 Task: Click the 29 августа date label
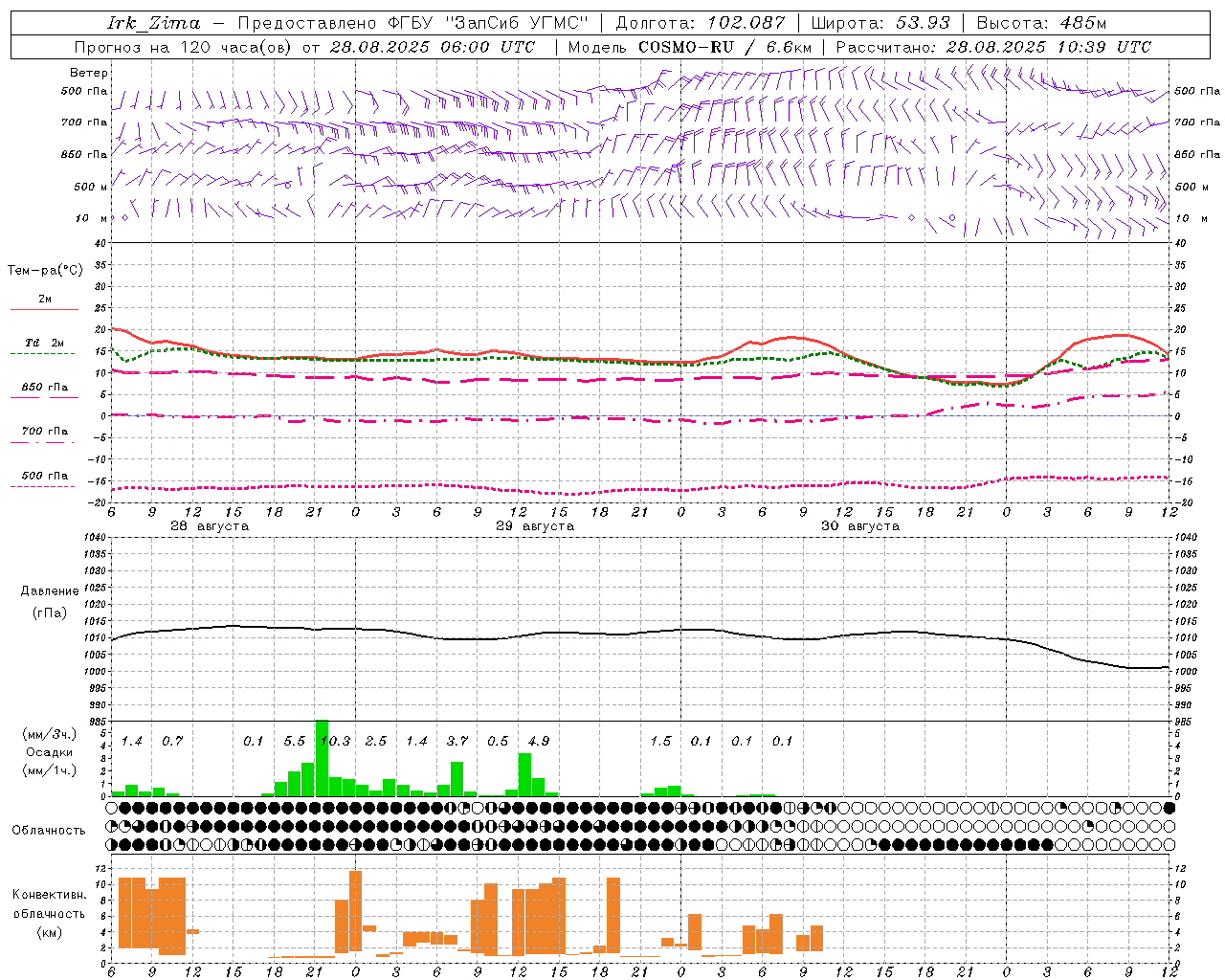pyautogui.click(x=535, y=526)
